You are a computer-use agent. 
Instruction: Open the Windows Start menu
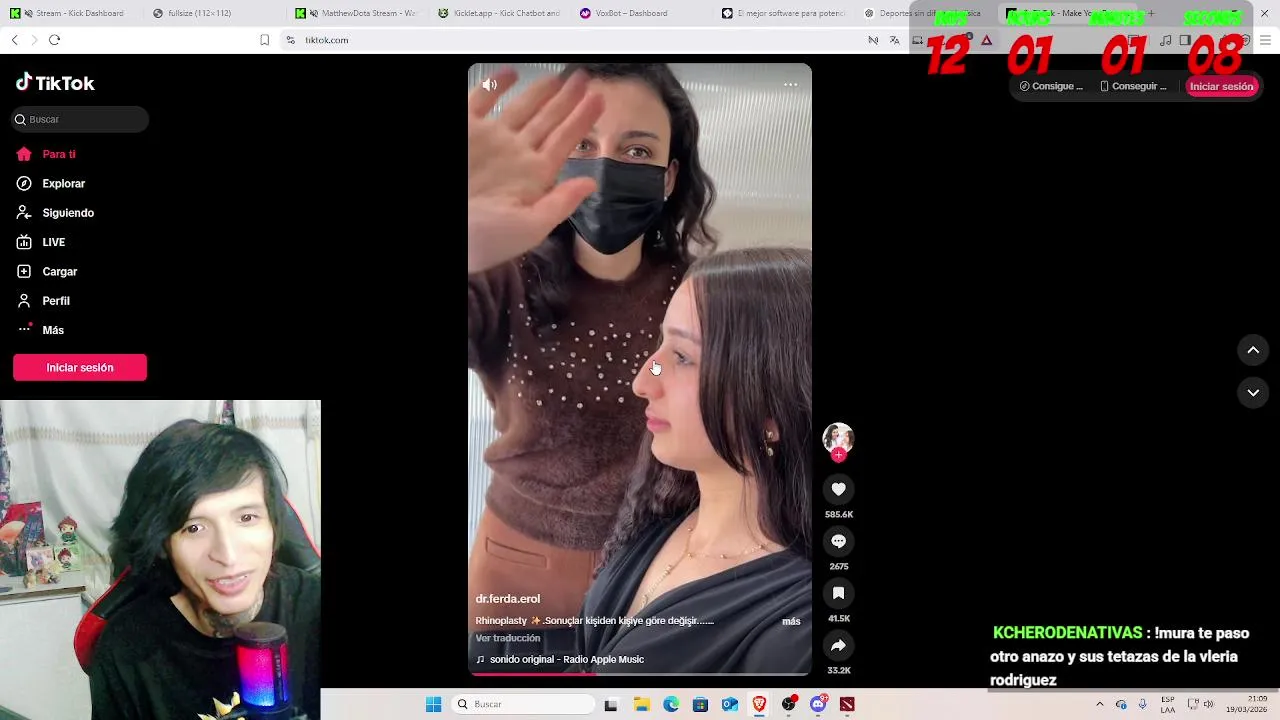(433, 704)
